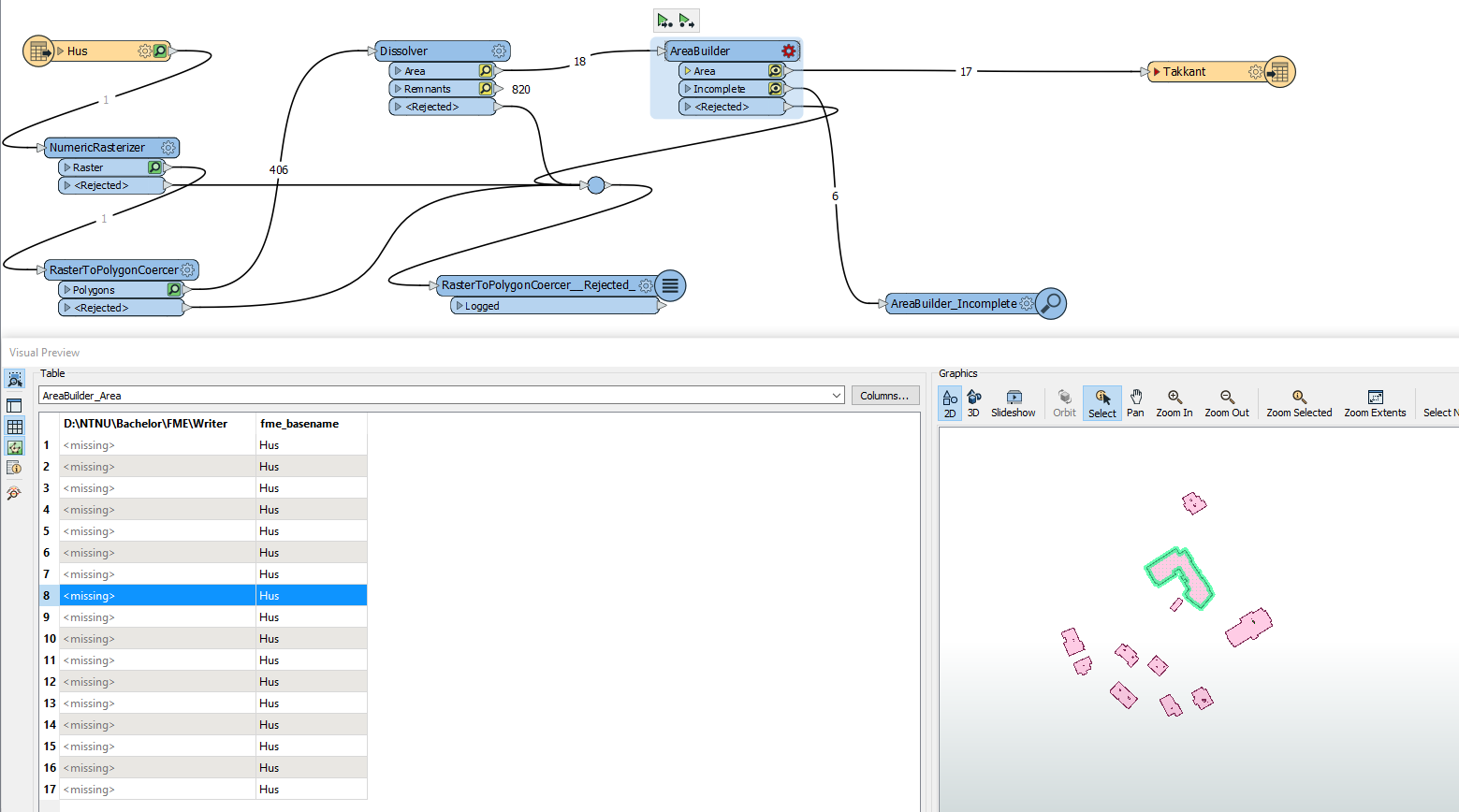Click connection count 406 label

pyautogui.click(x=279, y=170)
